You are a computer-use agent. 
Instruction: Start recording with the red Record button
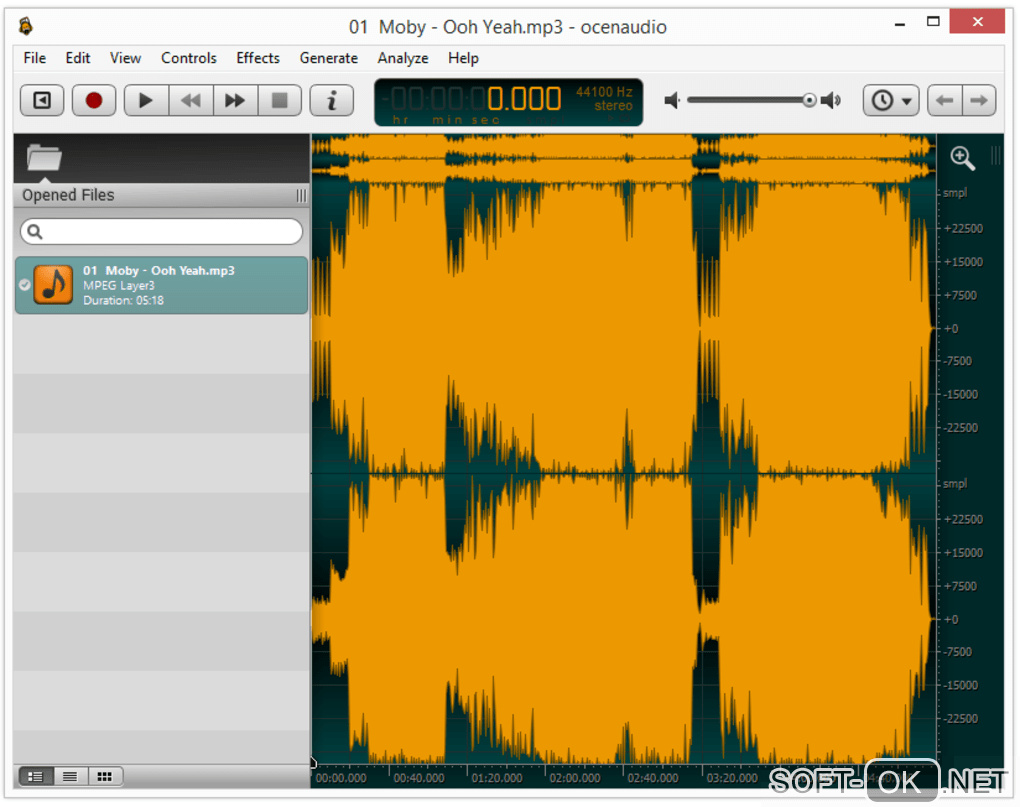[x=94, y=100]
